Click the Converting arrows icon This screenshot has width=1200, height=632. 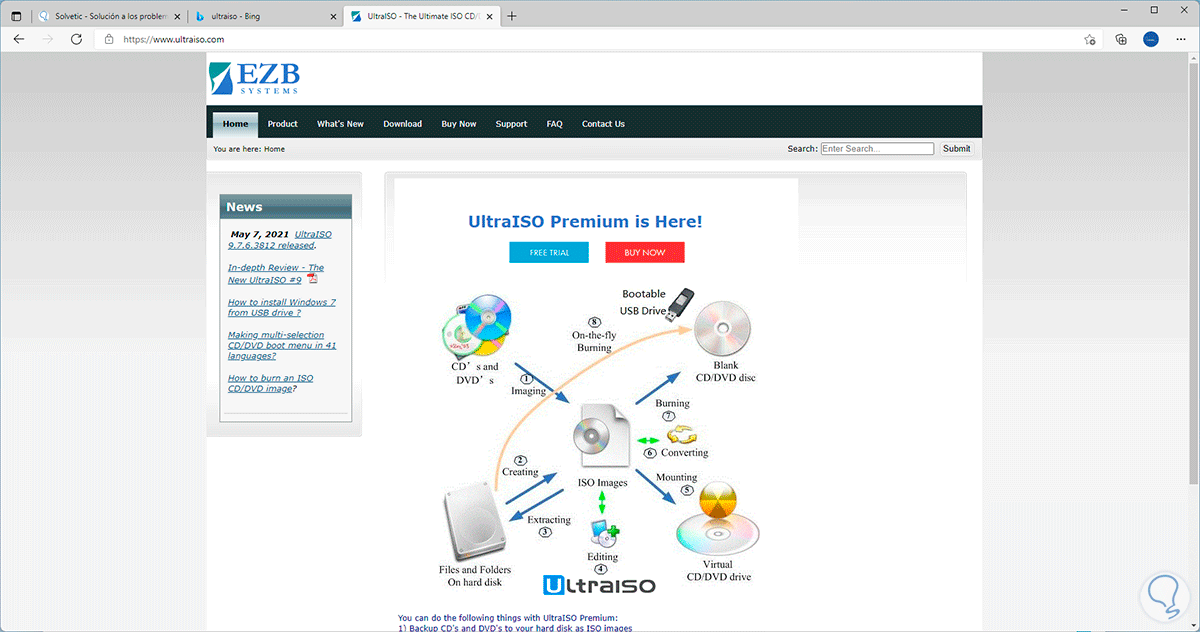pos(684,434)
